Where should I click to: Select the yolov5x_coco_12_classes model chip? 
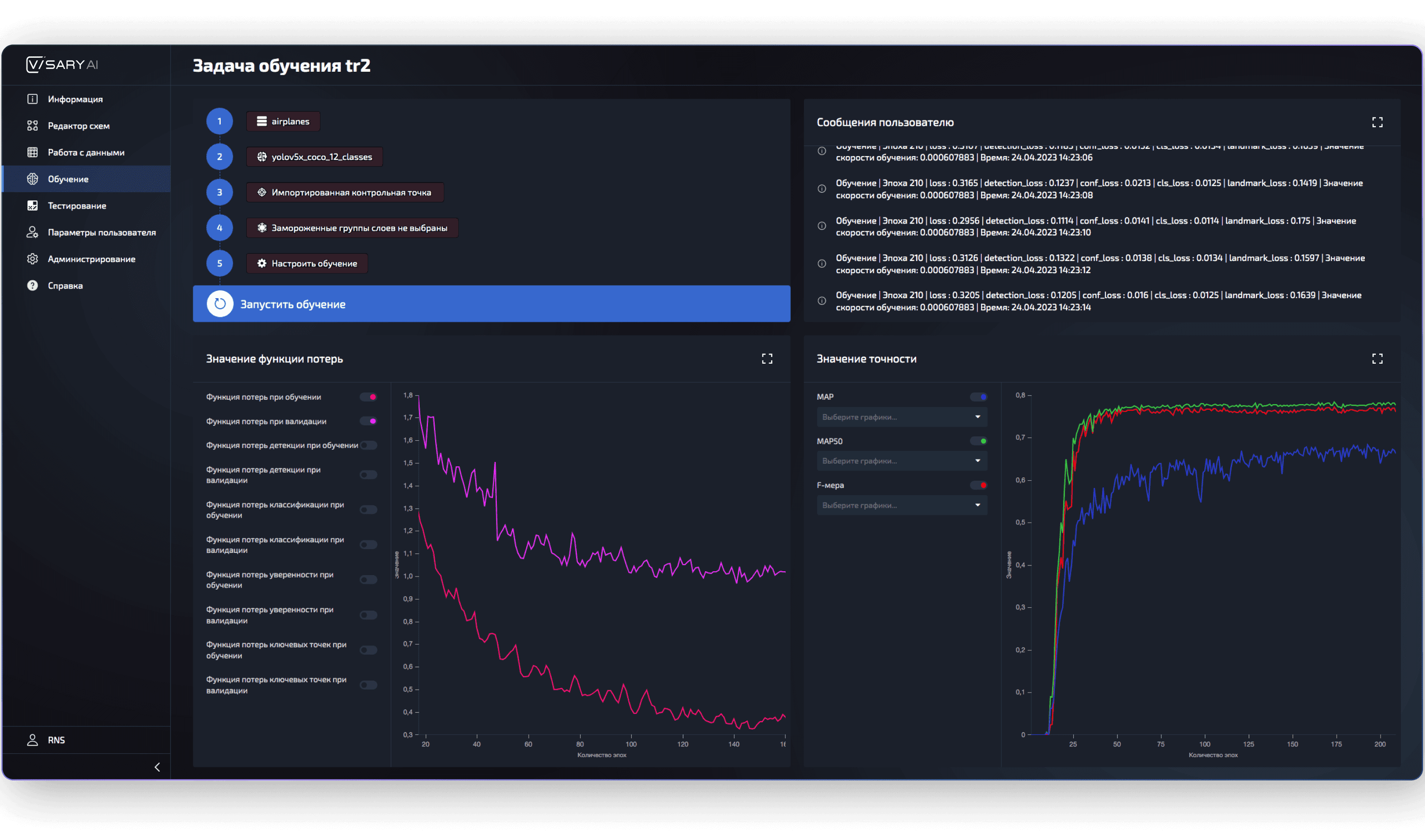[x=314, y=157]
